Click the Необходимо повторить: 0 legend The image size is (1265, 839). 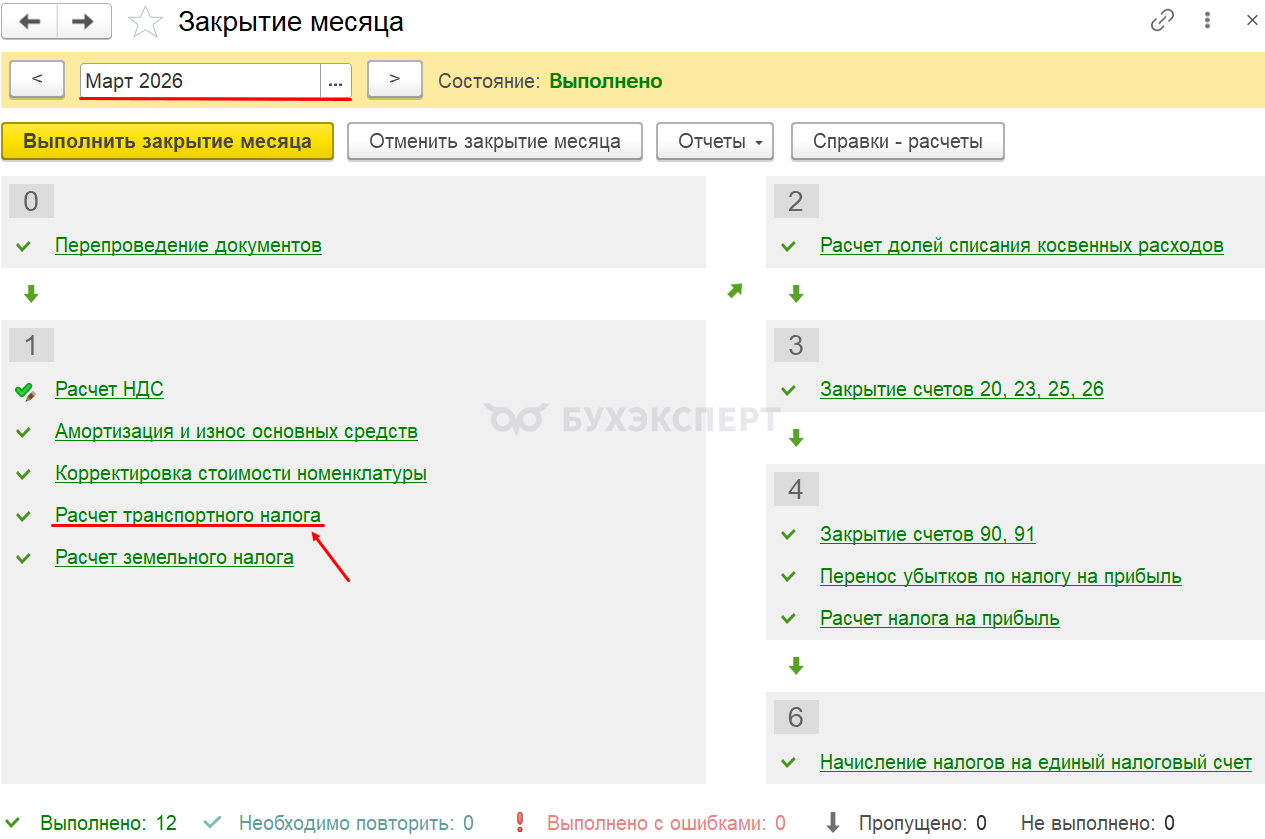(x=356, y=824)
